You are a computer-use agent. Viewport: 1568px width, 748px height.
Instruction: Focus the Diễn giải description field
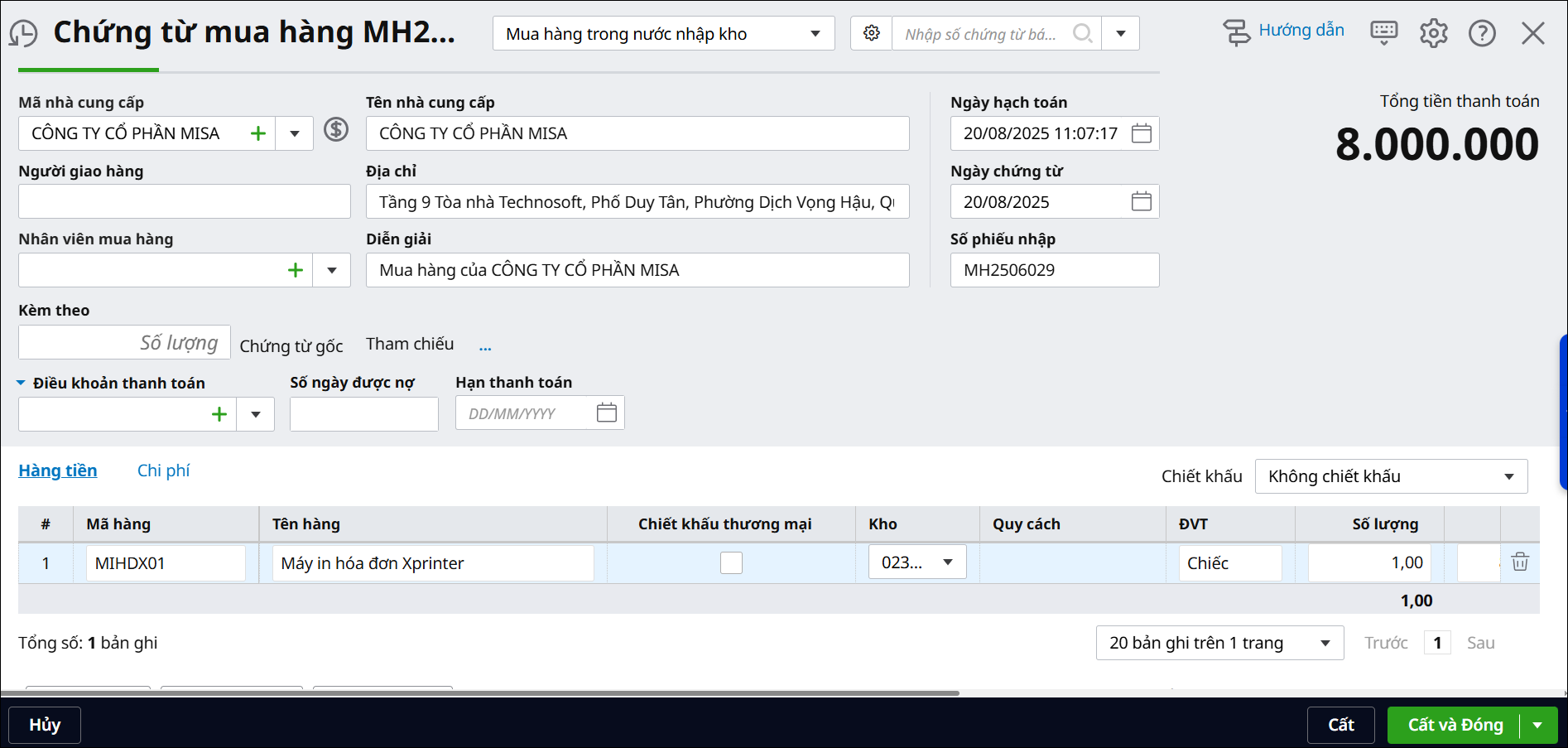tap(637, 270)
